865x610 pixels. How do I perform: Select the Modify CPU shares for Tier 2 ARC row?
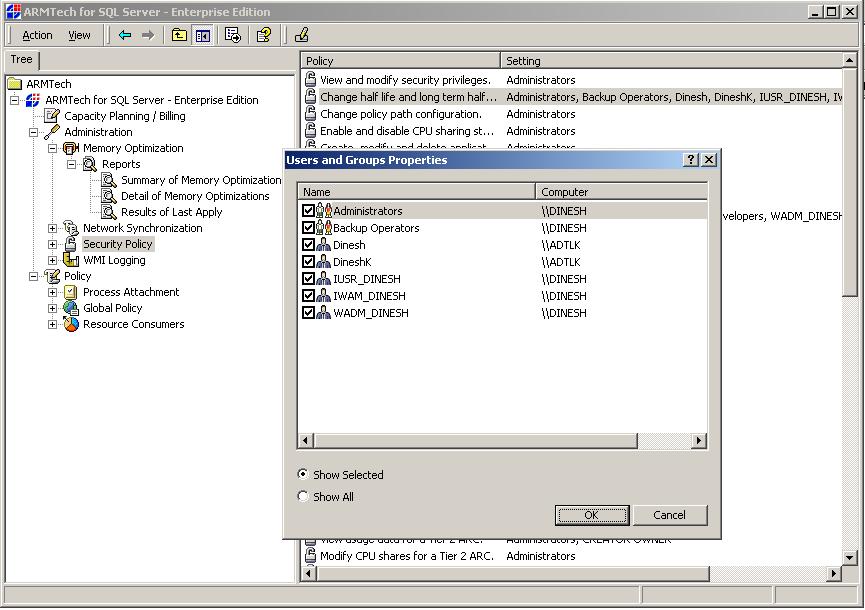pyautogui.click(x=572, y=556)
